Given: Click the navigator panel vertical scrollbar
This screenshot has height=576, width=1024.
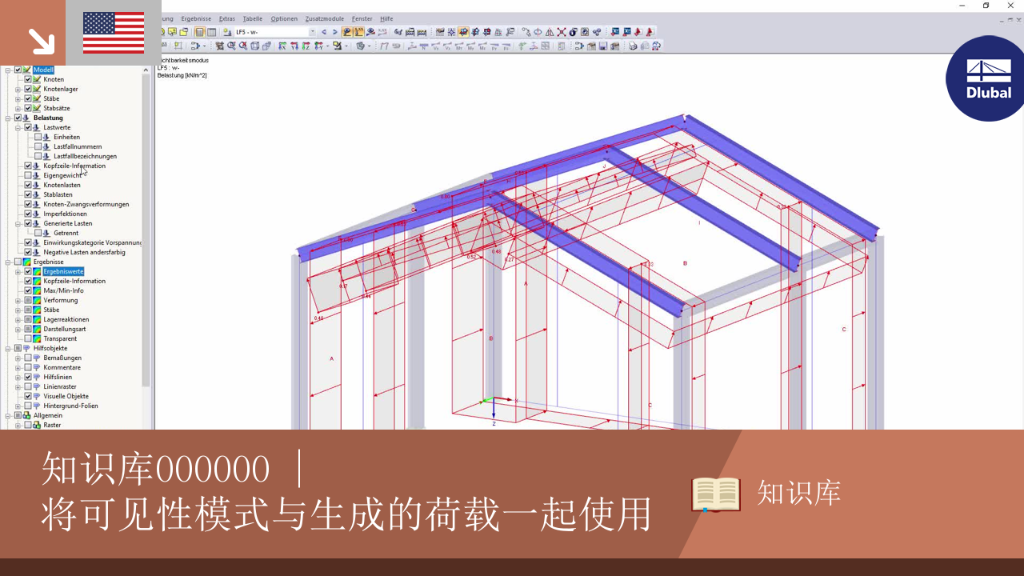Looking at the screenshot, I should (x=146, y=229).
